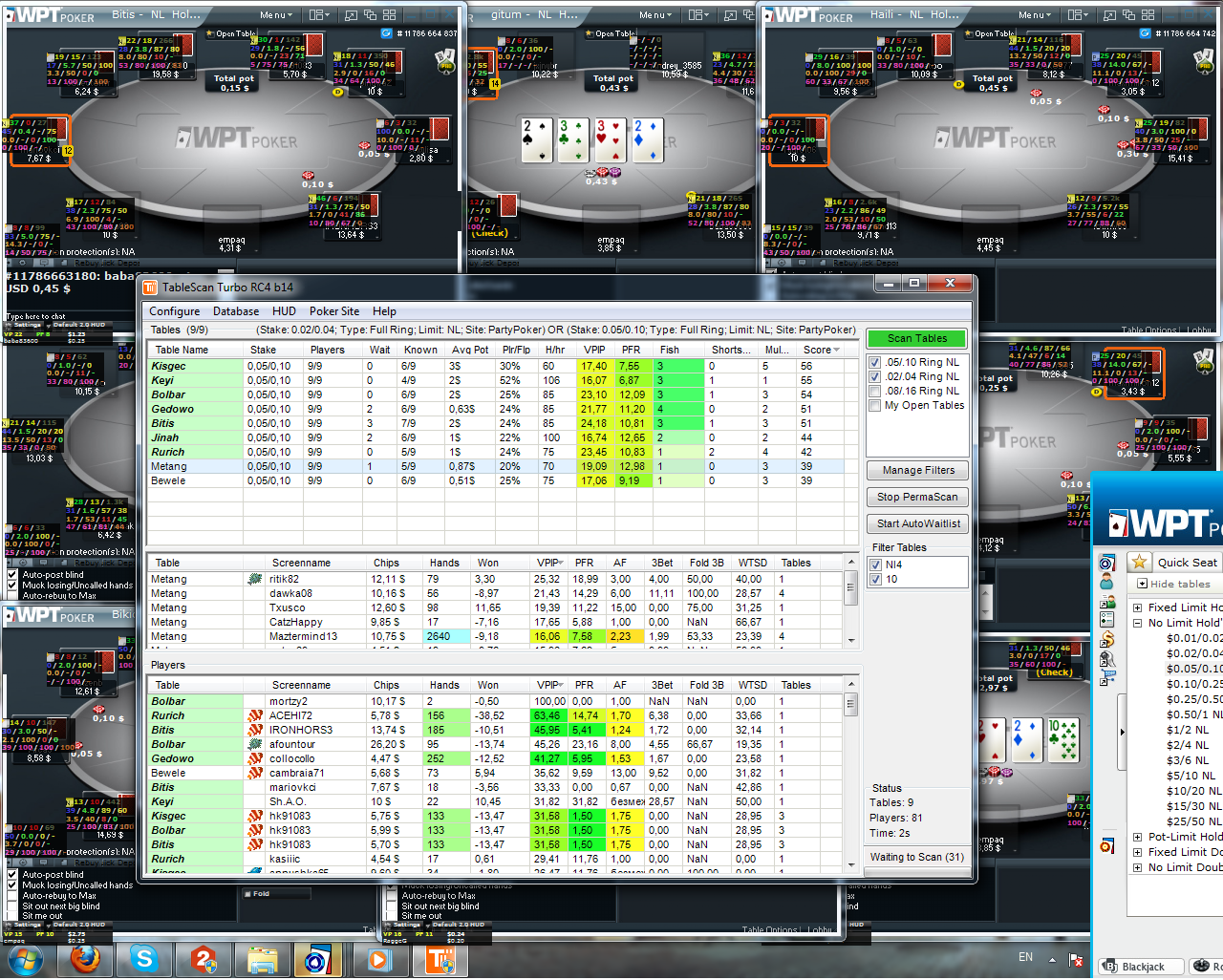Open the Help menu in TableScan
The height and width of the screenshot is (980, 1223).
click(x=384, y=311)
